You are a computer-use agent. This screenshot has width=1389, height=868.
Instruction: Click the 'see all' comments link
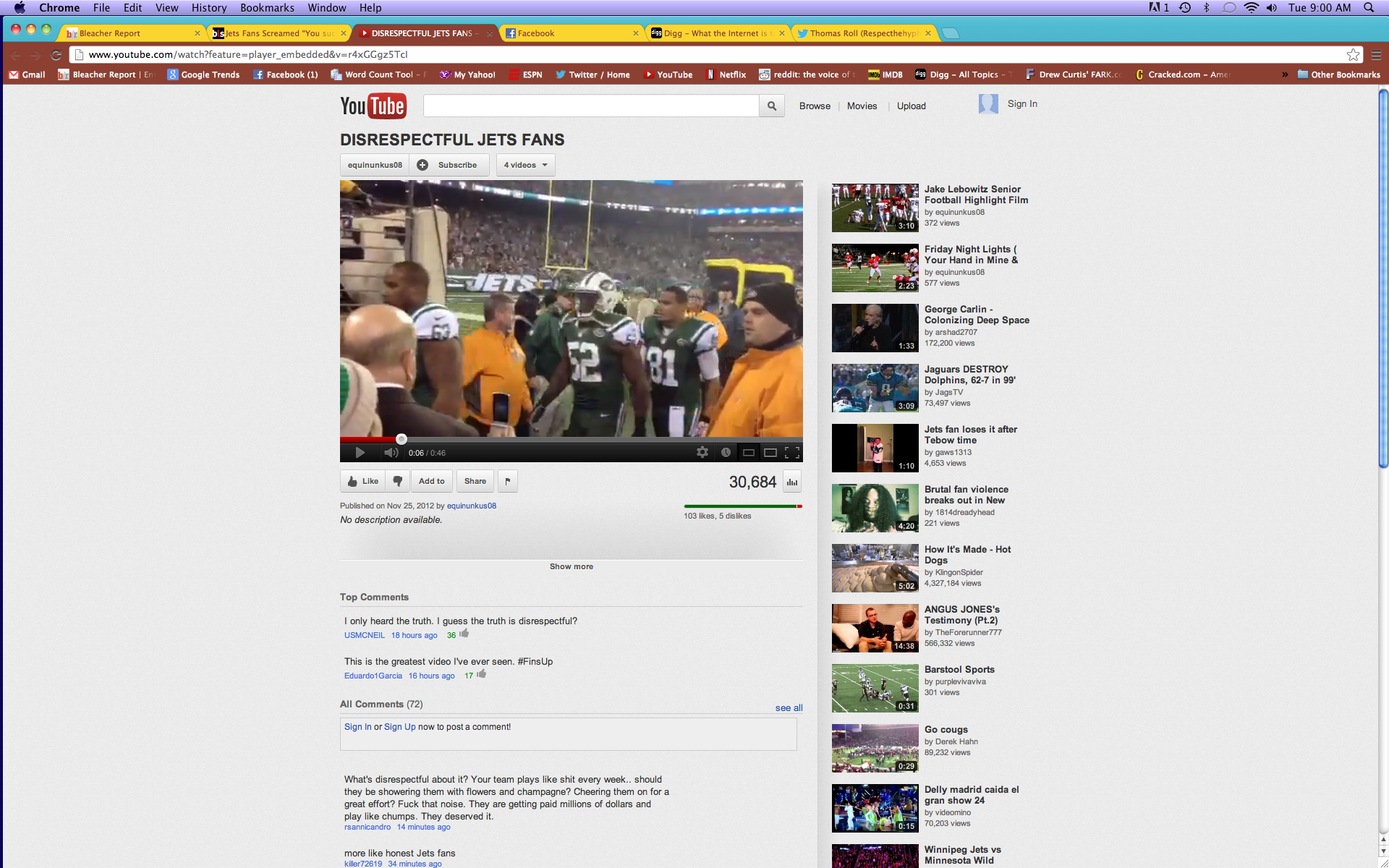click(789, 708)
